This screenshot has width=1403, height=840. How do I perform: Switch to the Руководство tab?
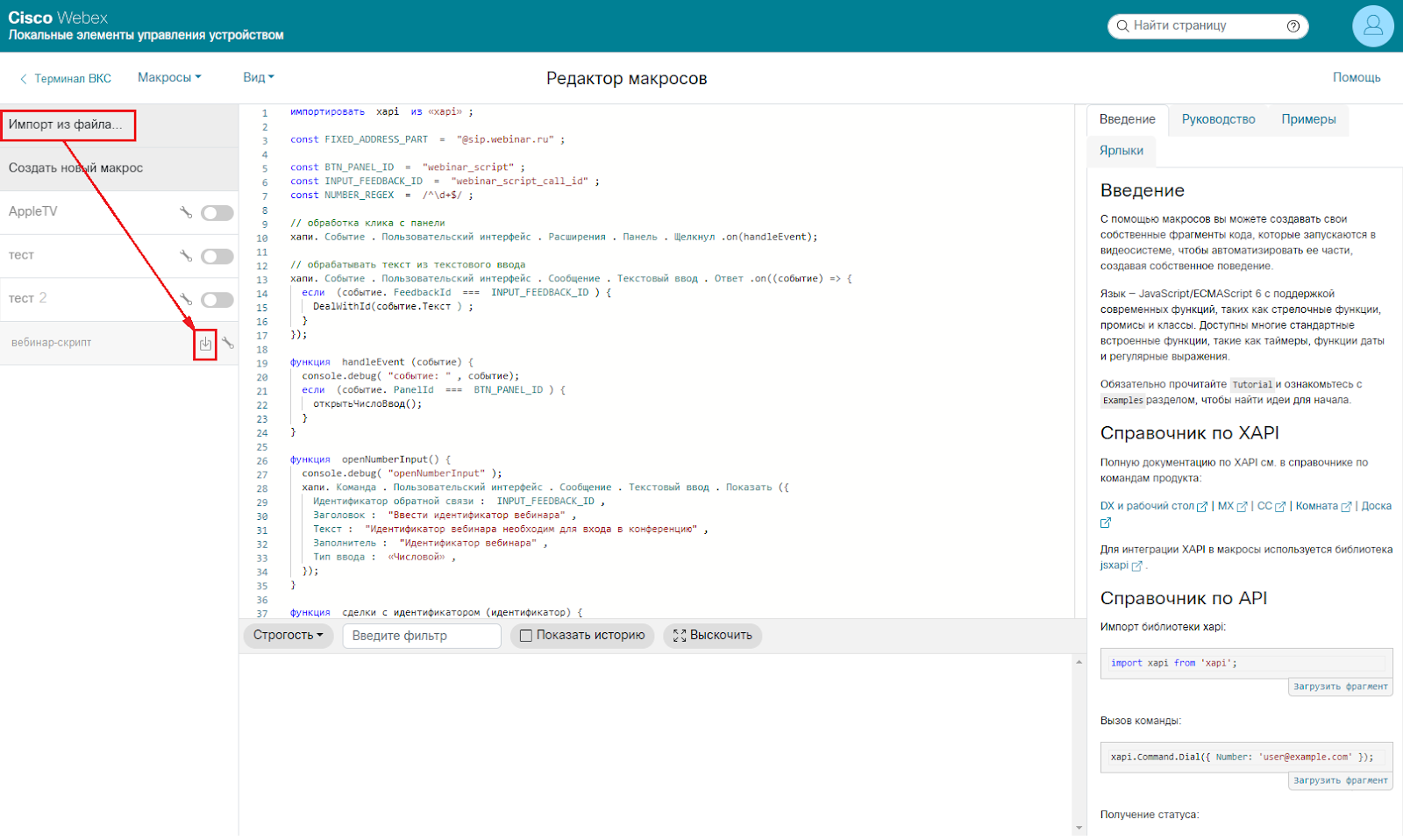(x=1219, y=119)
